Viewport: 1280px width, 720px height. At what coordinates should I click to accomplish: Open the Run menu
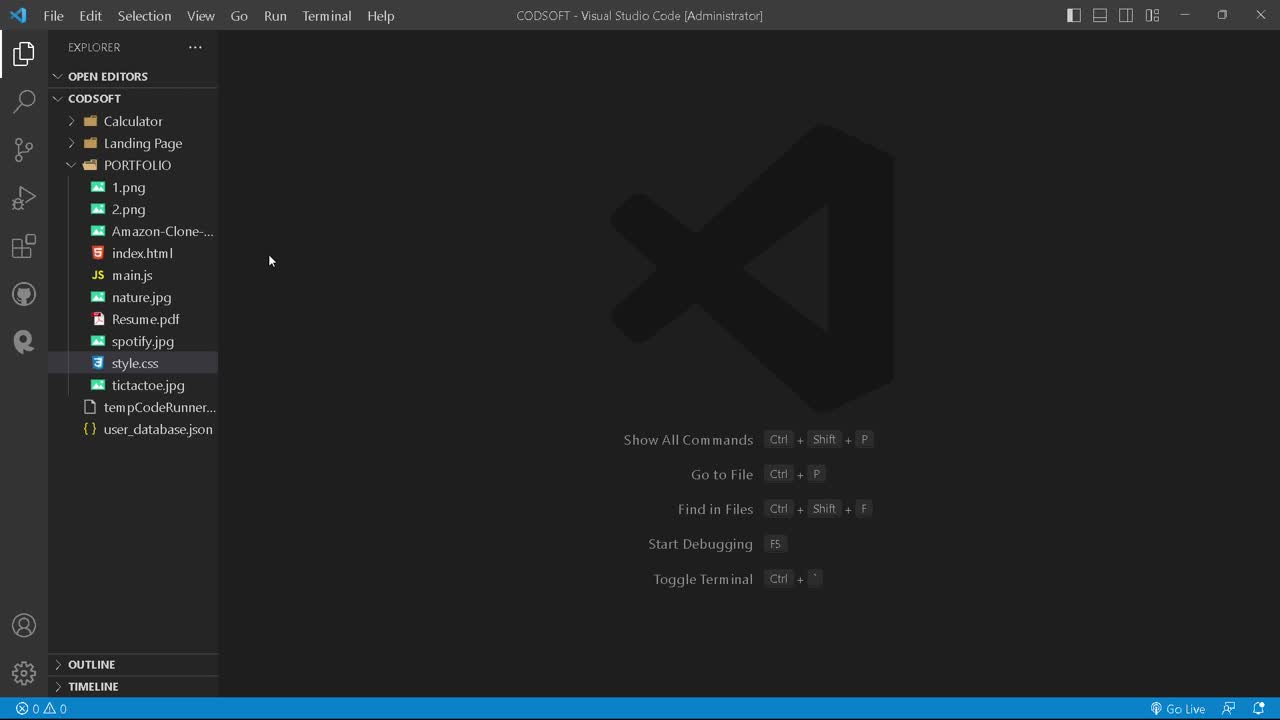click(x=275, y=16)
